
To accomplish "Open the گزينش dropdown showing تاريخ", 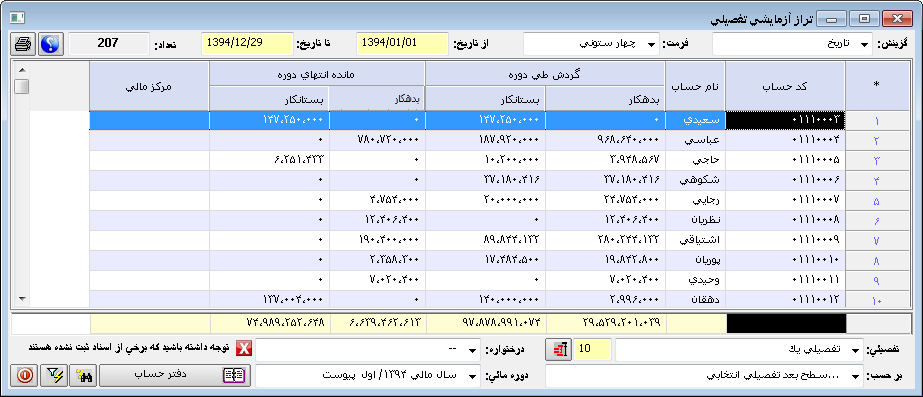I will pyautogui.click(x=791, y=44).
